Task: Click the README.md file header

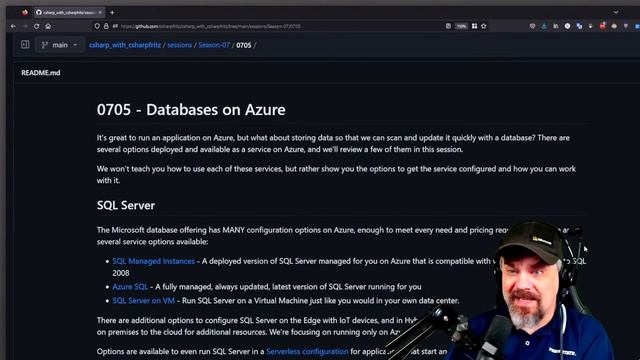Action: pyautogui.click(x=41, y=73)
